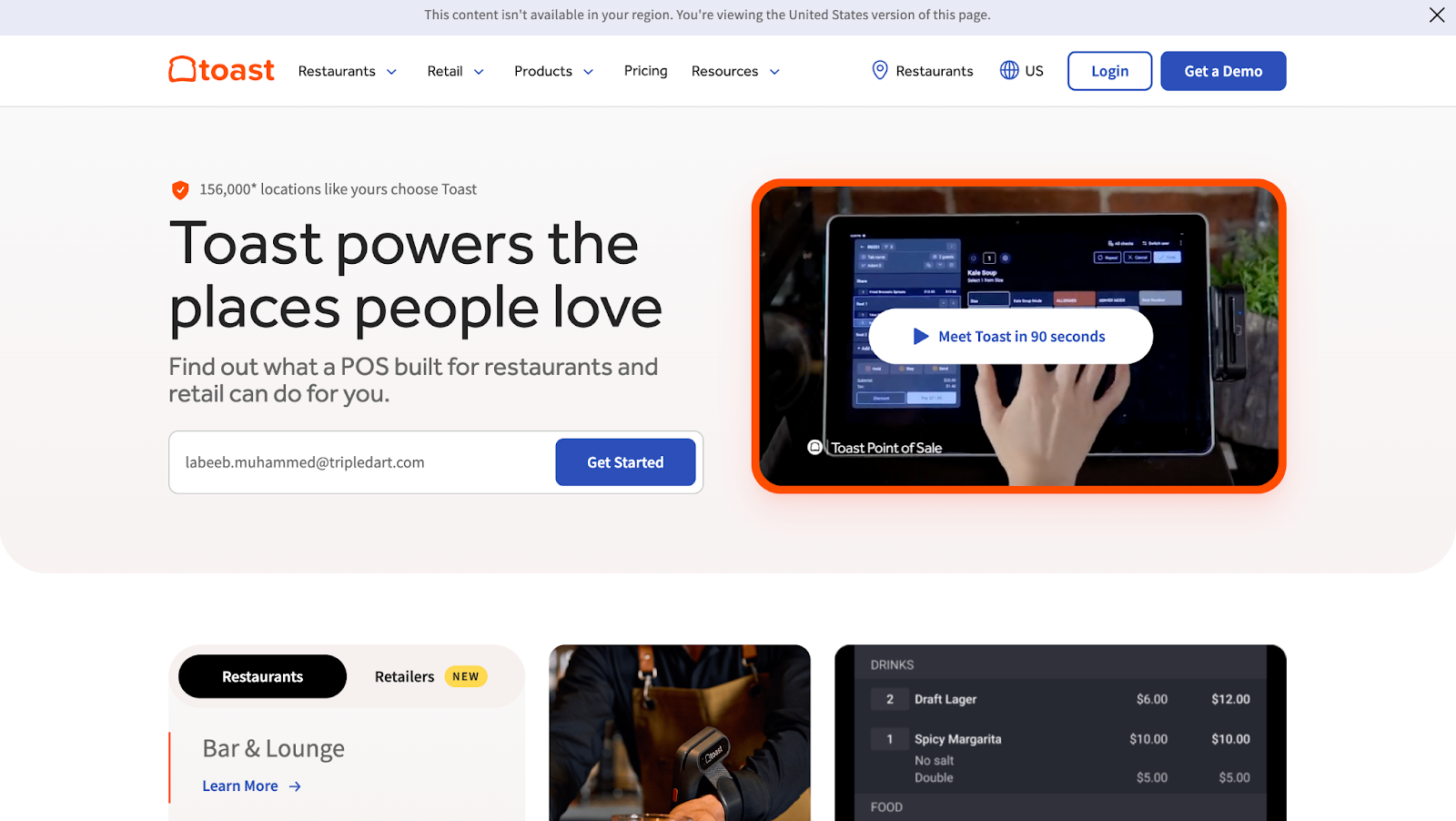Expand the Resources dropdown chevron
This screenshot has height=821, width=1456.
(x=774, y=72)
